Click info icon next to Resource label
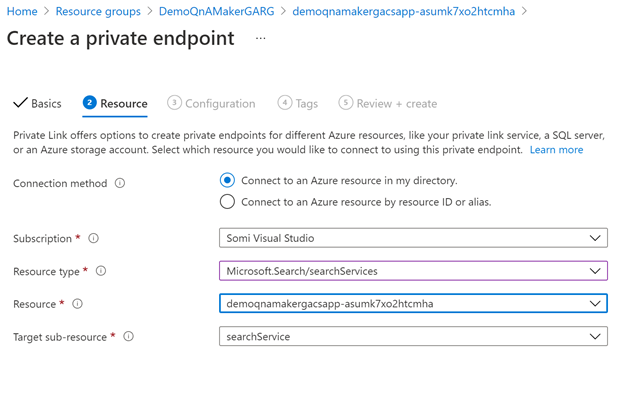This screenshot has width=624, height=400. tap(77, 304)
